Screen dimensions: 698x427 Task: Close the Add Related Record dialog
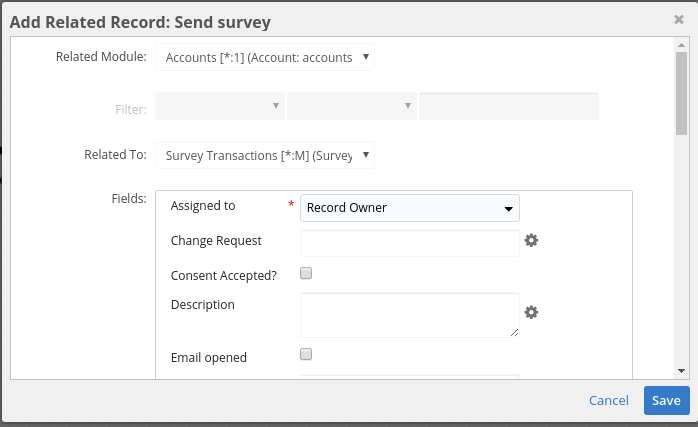(679, 19)
